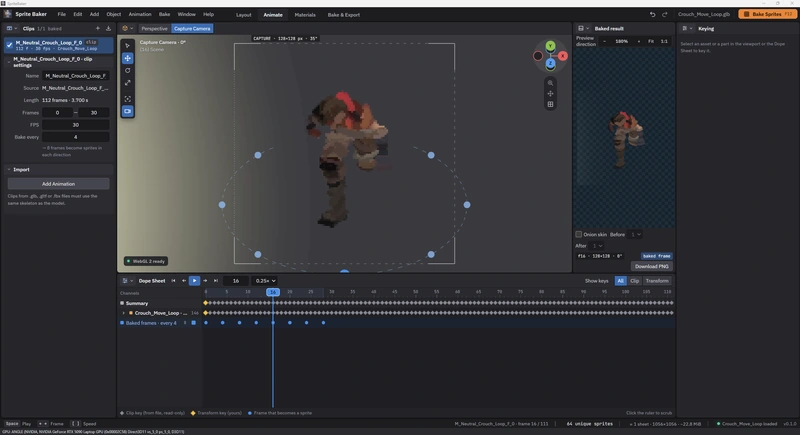Snap view to red X axis gizmo

coord(562,56)
